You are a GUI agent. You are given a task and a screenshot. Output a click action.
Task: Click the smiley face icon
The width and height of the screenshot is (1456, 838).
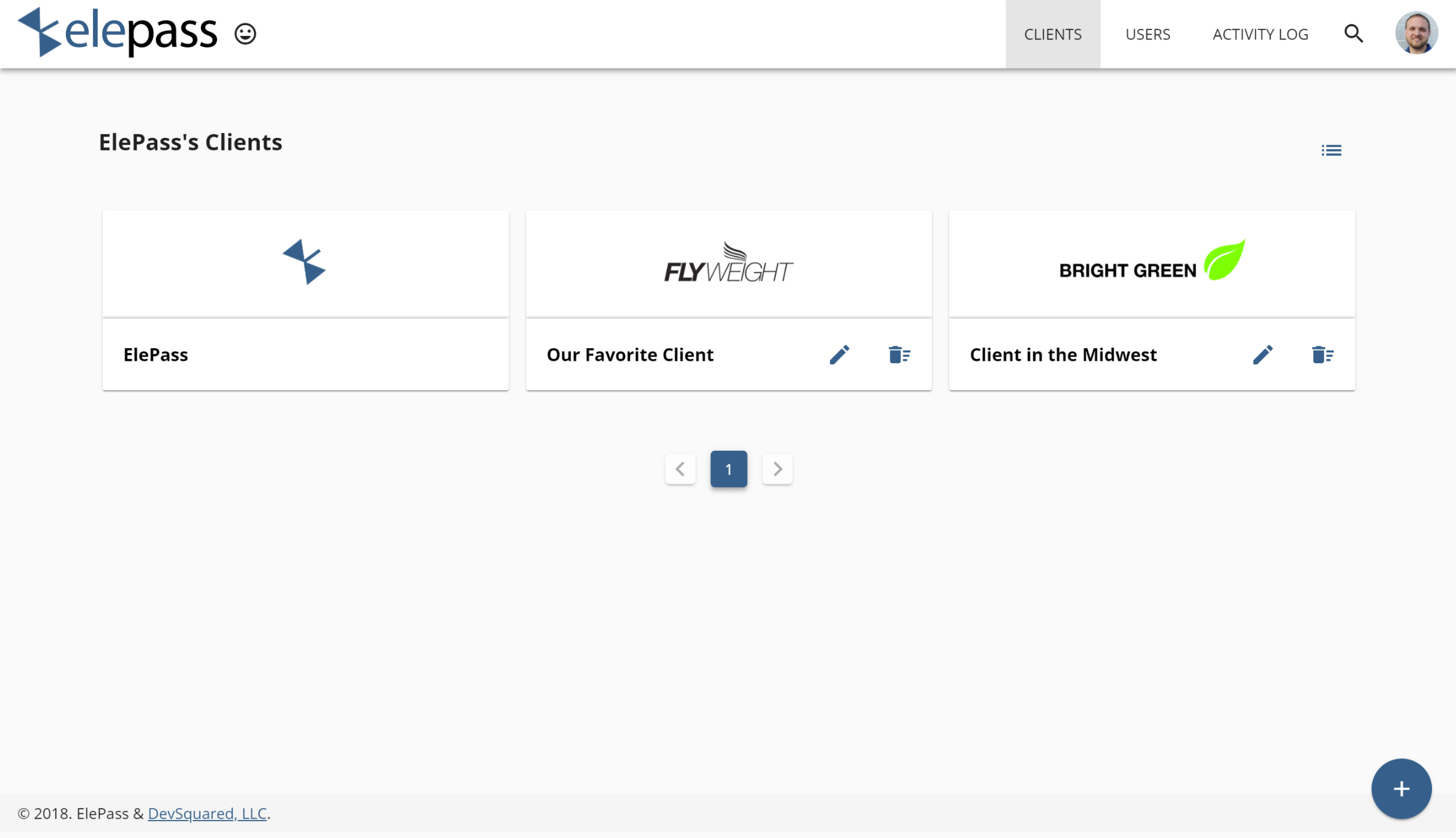click(x=245, y=34)
